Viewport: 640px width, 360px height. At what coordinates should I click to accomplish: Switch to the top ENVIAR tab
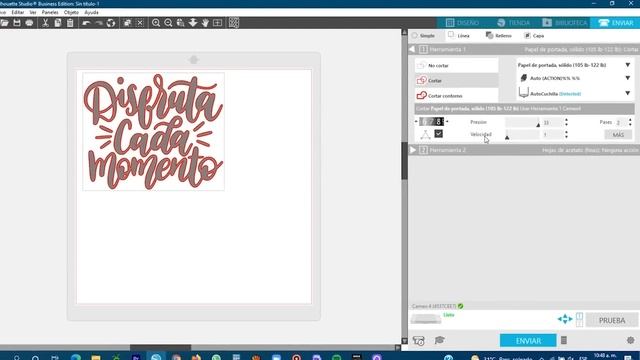click(616, 23)
